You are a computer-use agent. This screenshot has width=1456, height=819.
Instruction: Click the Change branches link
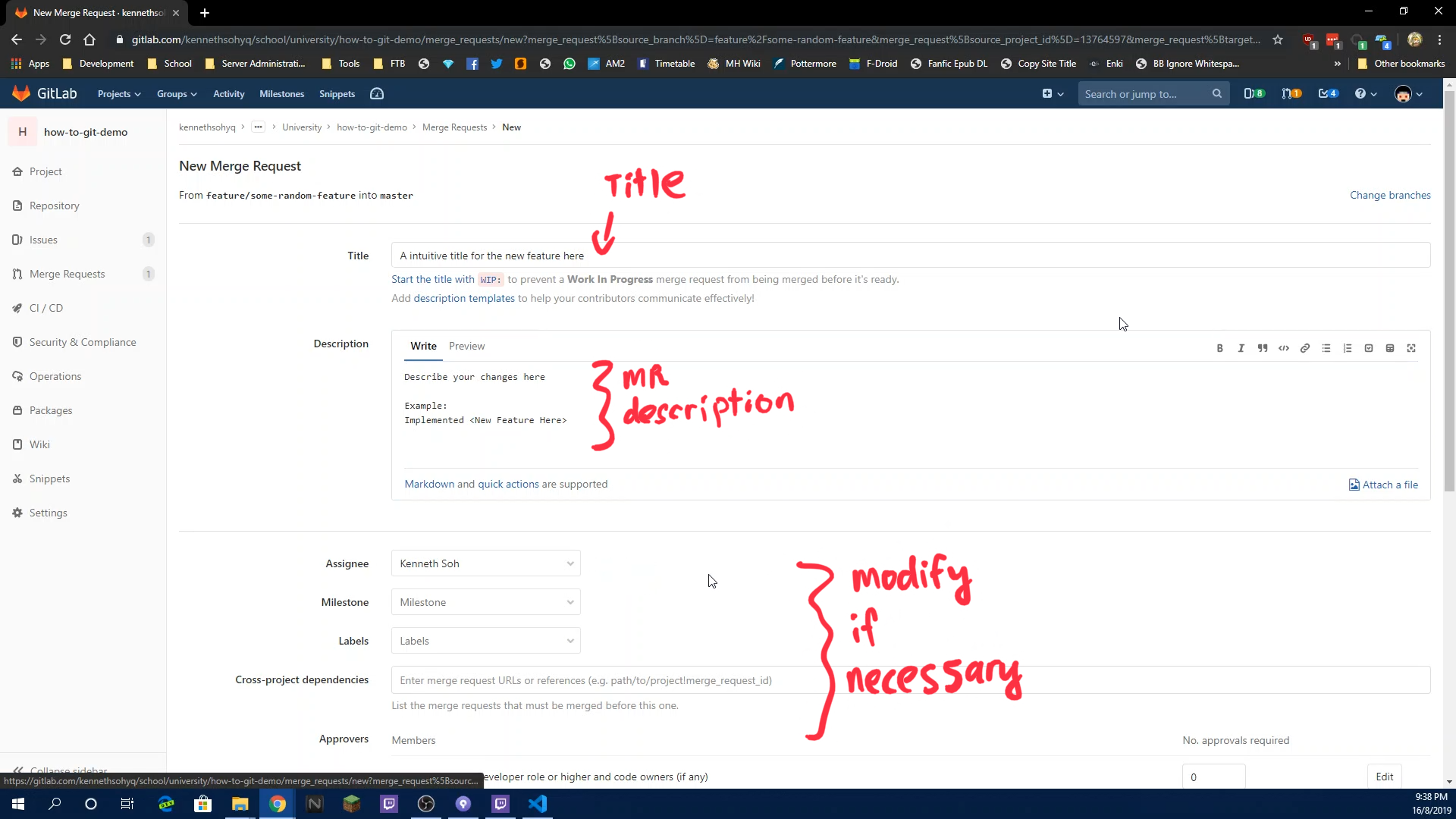pyautogui.click(x=1390, y=194)
